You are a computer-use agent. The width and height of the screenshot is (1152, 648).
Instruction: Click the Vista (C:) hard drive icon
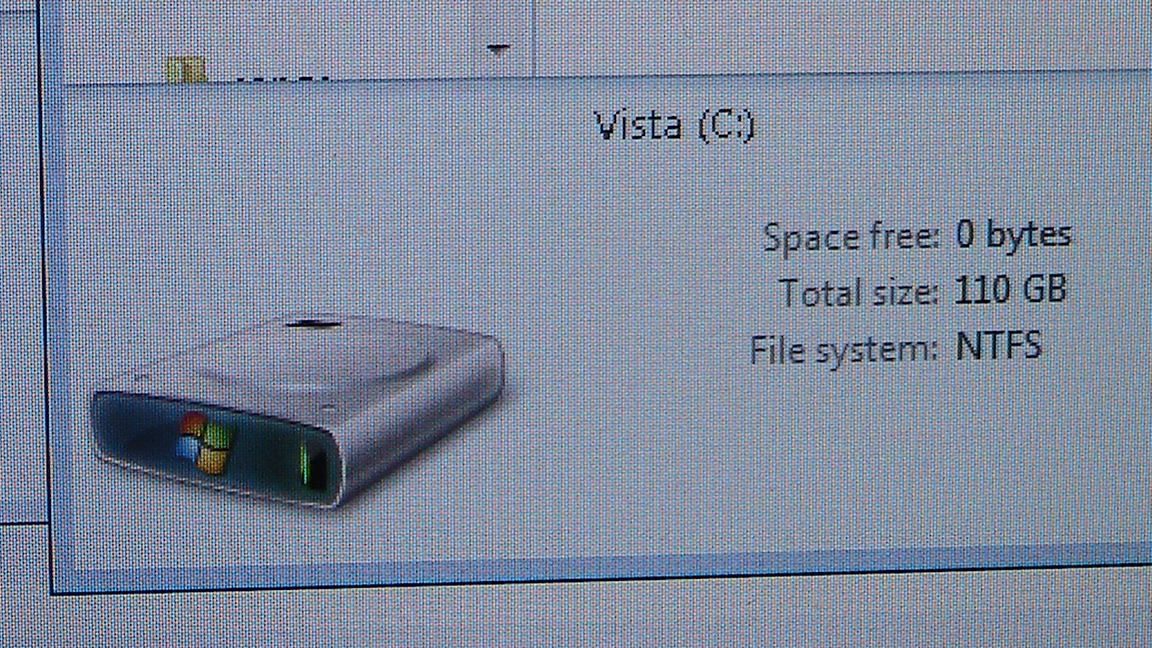[298, 411]
